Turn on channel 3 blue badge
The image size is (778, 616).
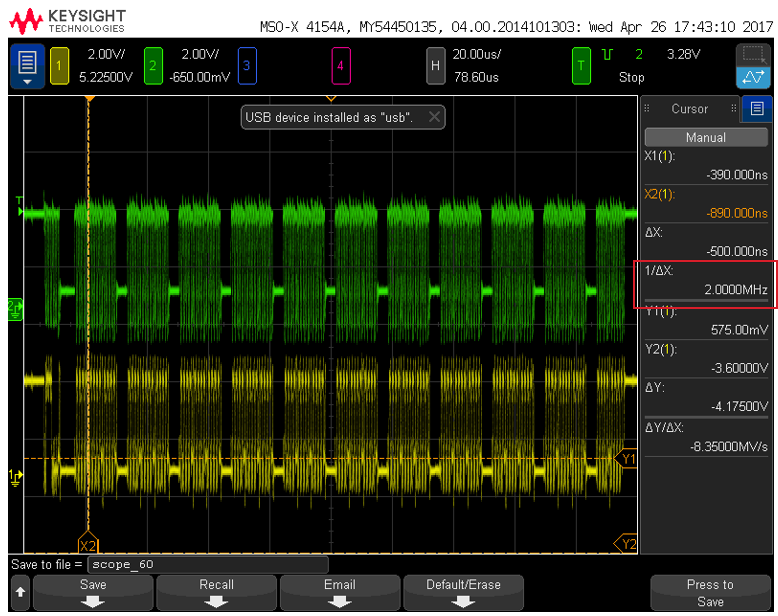[247, 66]
